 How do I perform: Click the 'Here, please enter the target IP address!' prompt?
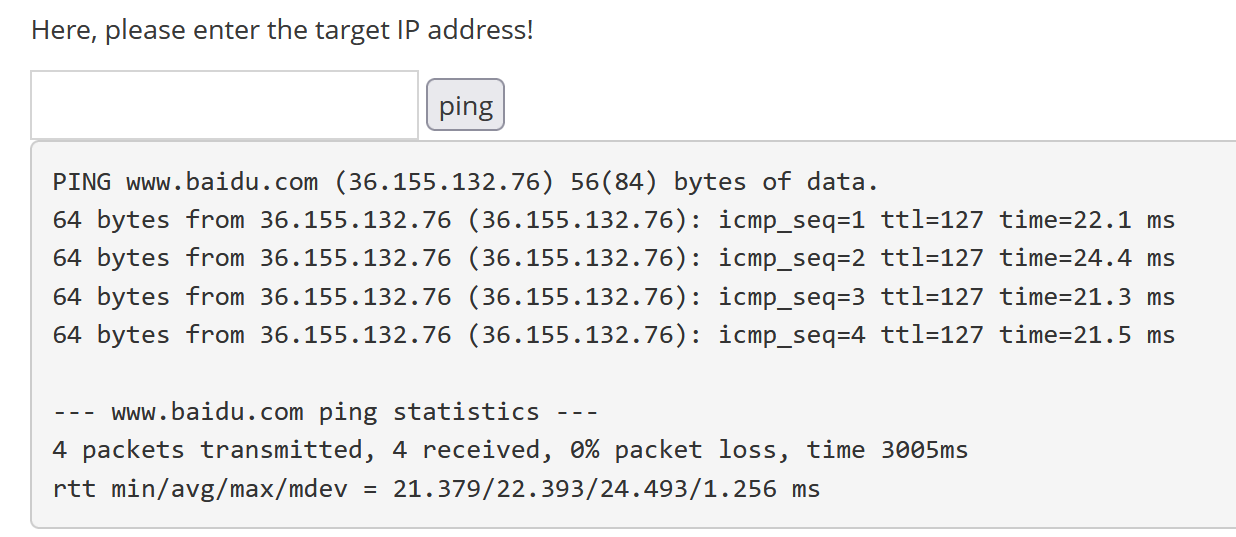pyautogui.click(x=282, y=30)
